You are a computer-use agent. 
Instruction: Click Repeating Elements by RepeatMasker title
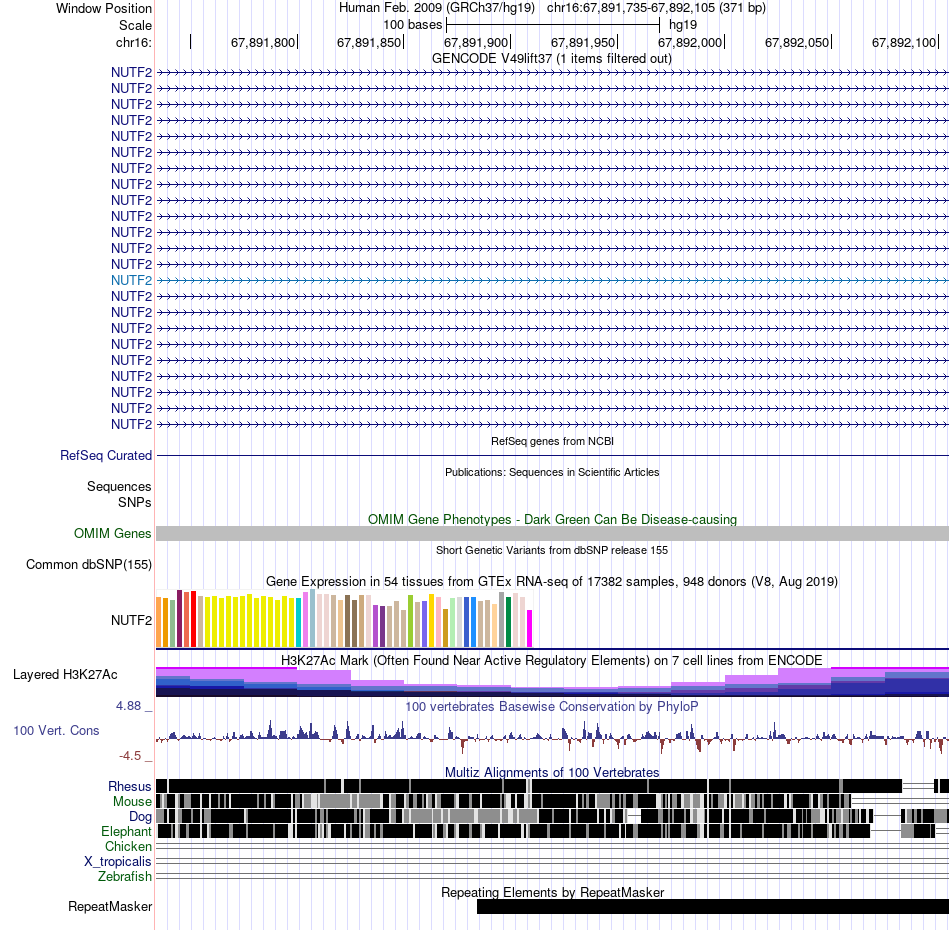[x=552, y=892]
